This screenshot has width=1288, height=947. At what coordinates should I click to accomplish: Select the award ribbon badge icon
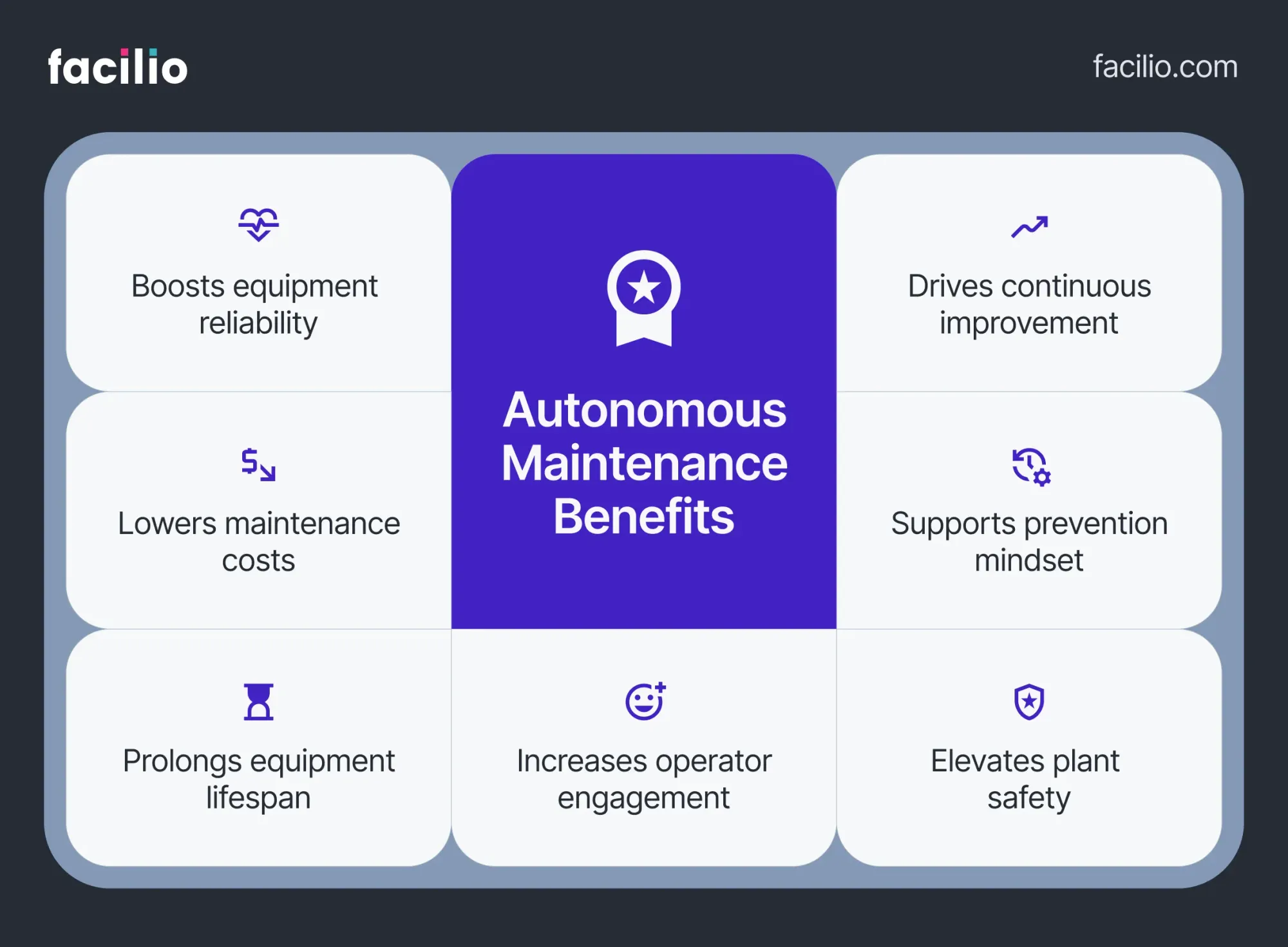644,296
